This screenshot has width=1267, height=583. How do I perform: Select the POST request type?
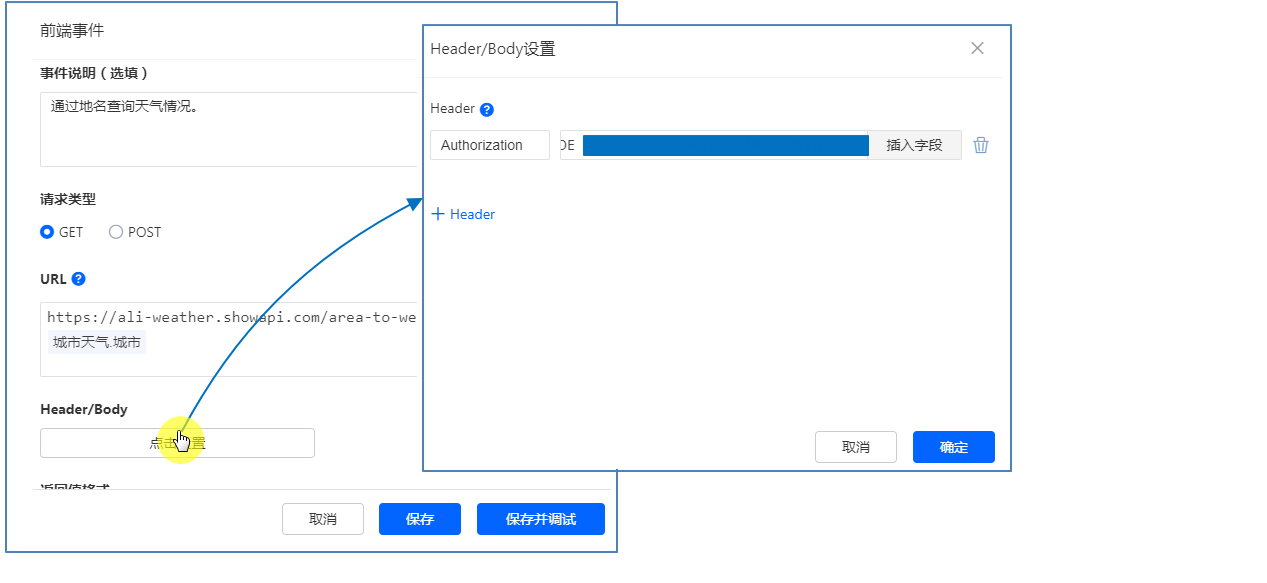[x=116, y=232]
